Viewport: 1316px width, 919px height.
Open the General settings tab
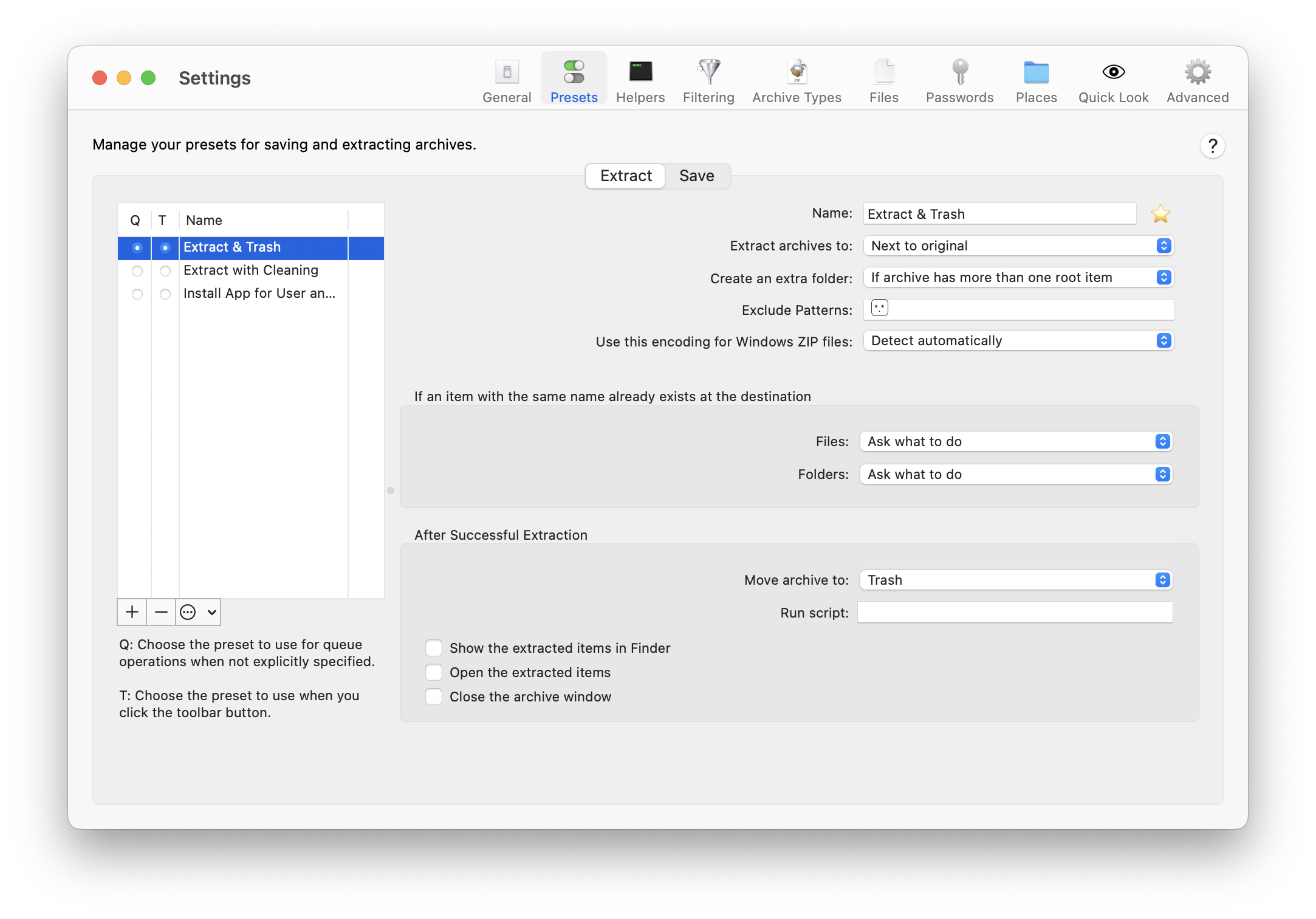(507, 81)
